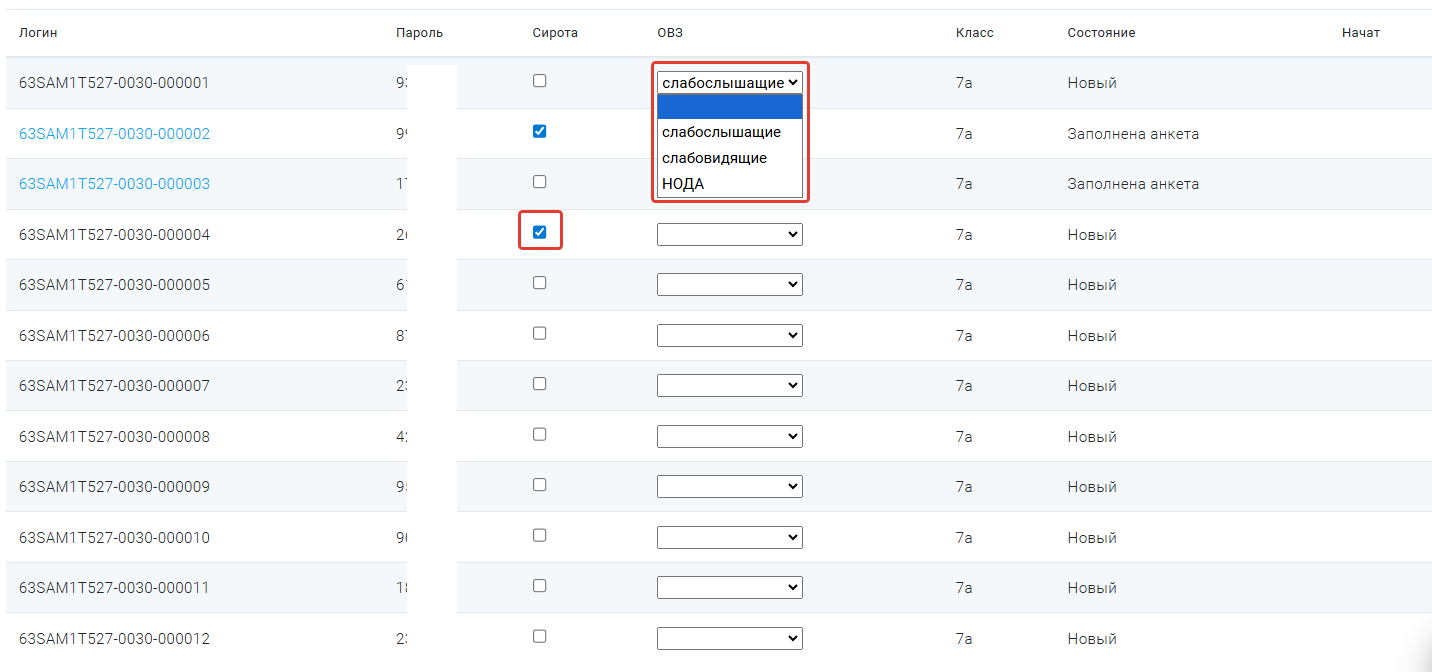1432x672 pixels.
Task: Open login link 63SAM1T527-0030-000003
Action: [114, 184]
